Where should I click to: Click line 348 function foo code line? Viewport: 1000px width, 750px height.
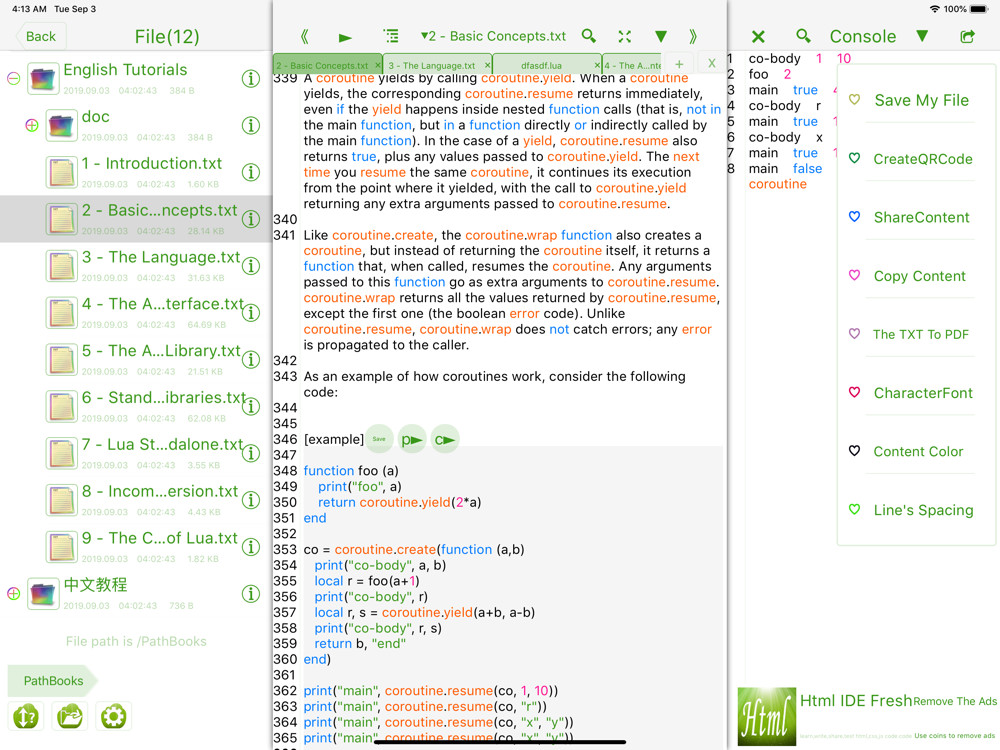click(x=351, y=471)
